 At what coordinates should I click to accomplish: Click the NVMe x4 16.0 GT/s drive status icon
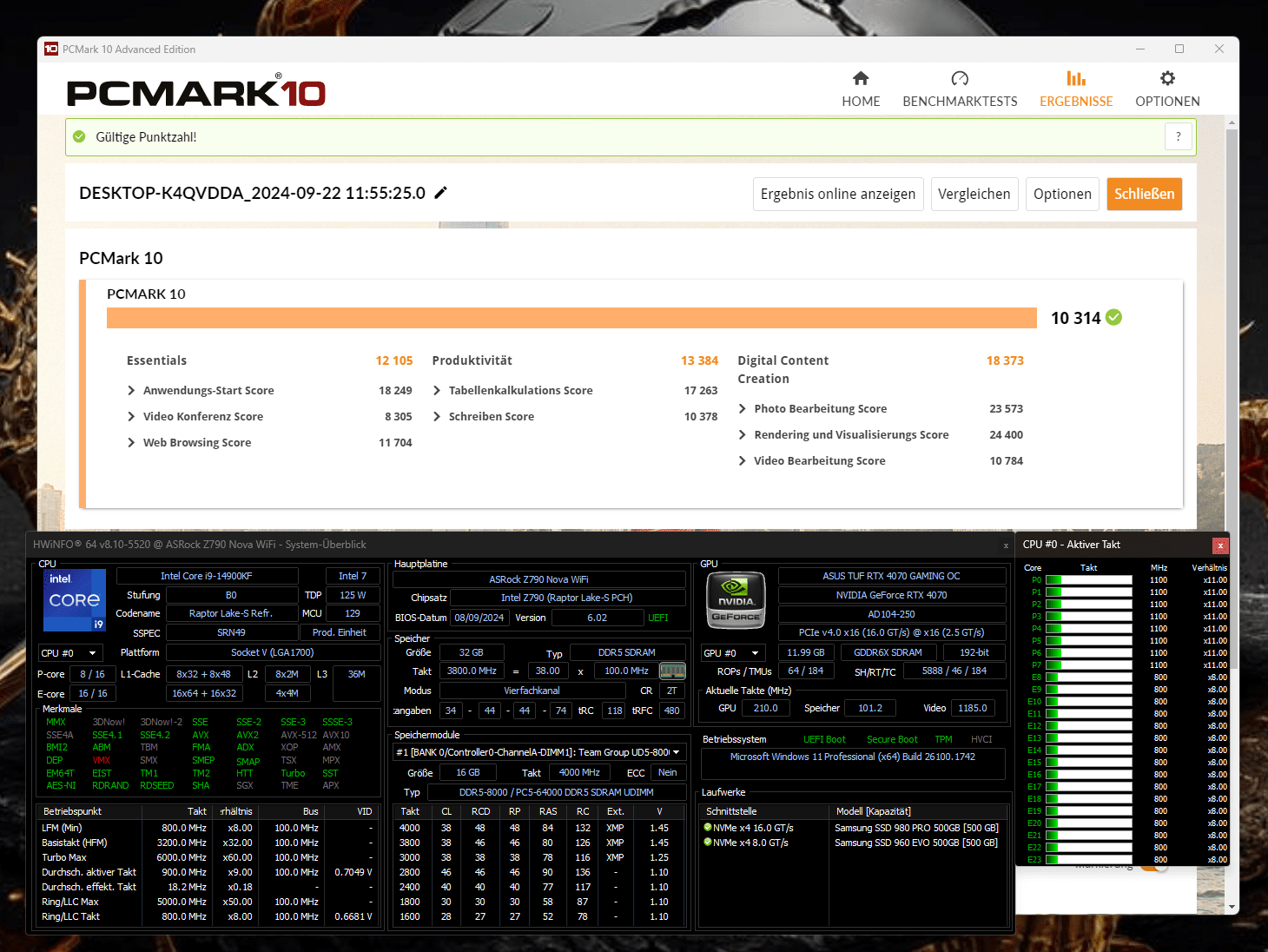pos(708,828)
